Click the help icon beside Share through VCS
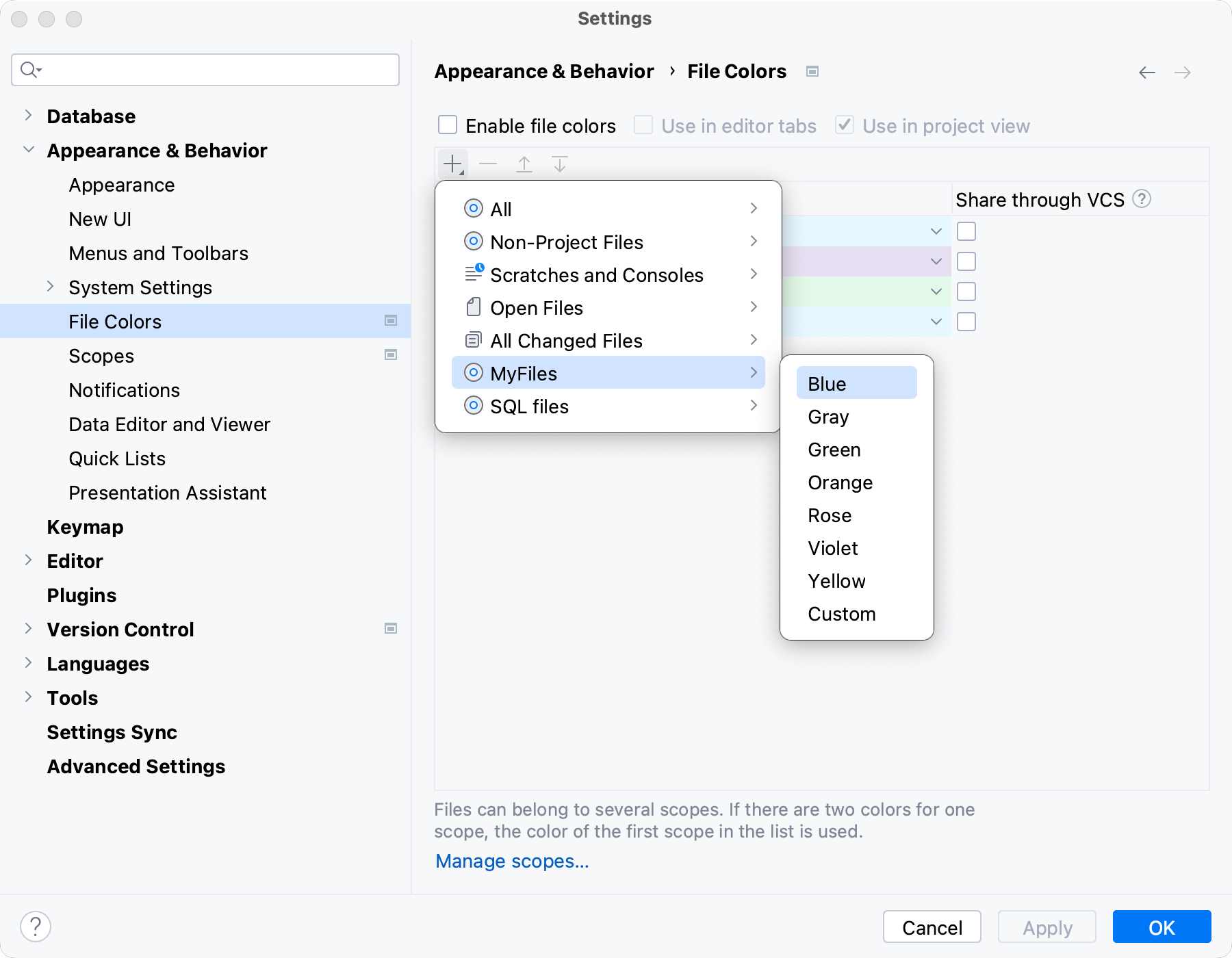Viewport: 1232px width, 958px height. click(x=1142, y=199)
